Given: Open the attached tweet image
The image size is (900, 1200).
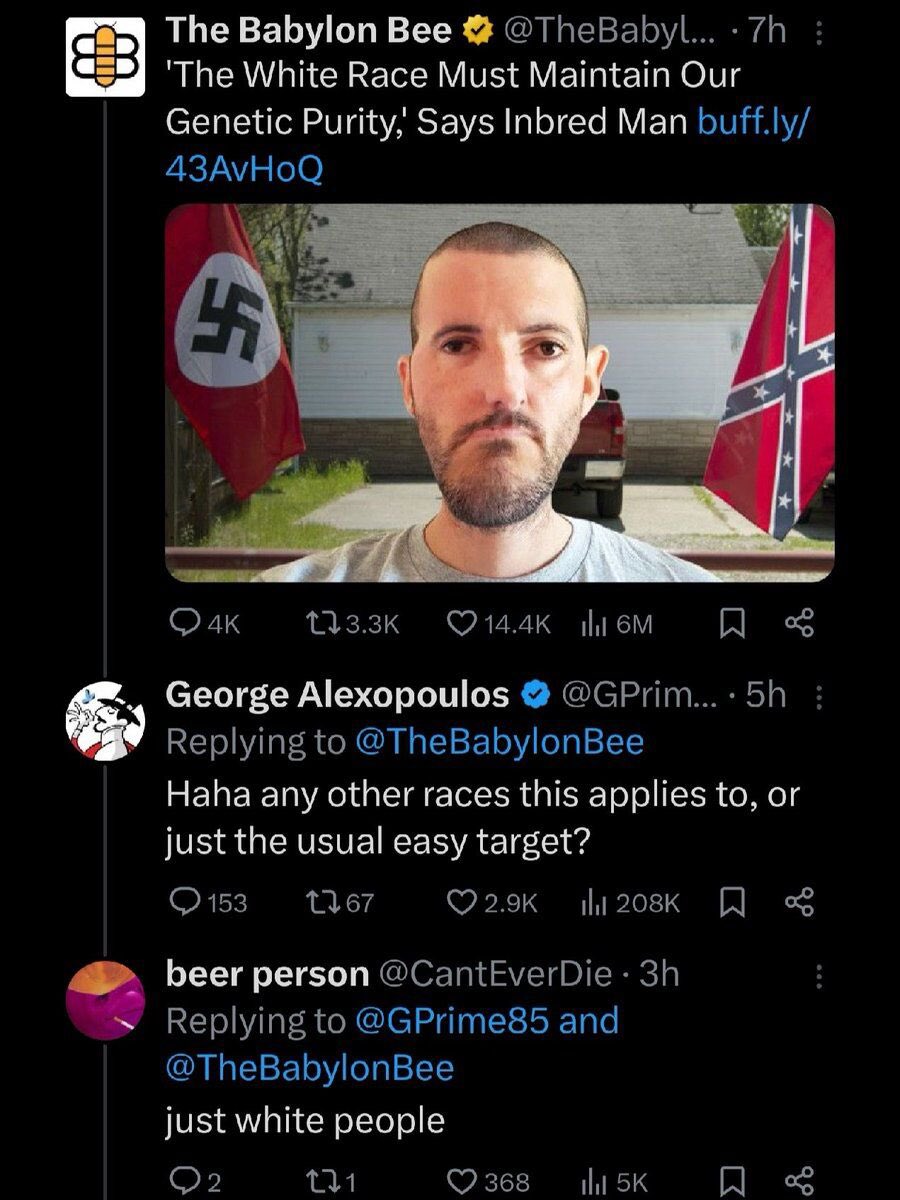Looking at the screenshot, I should pos(499,392).
